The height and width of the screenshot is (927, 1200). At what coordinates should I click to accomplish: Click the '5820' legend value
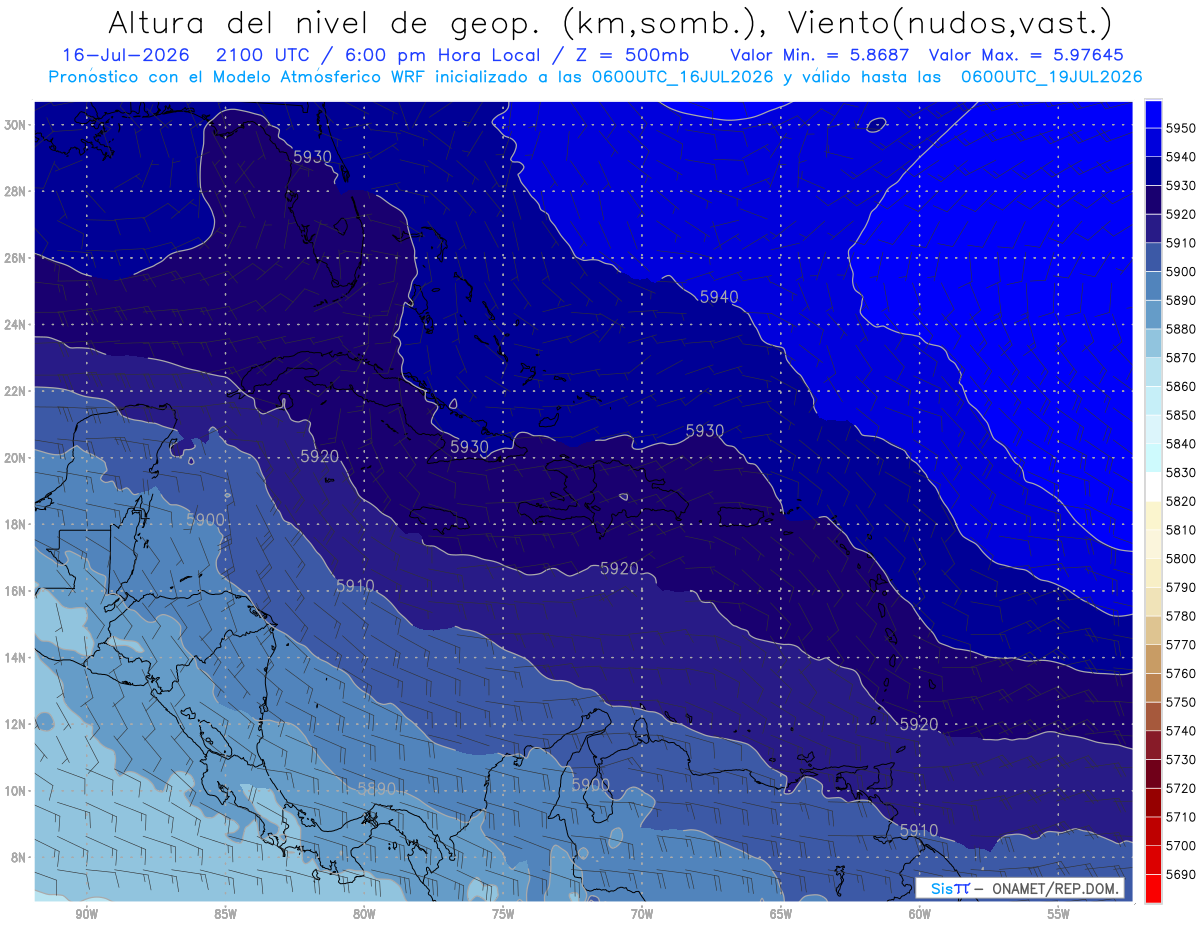pos(1181,501)
